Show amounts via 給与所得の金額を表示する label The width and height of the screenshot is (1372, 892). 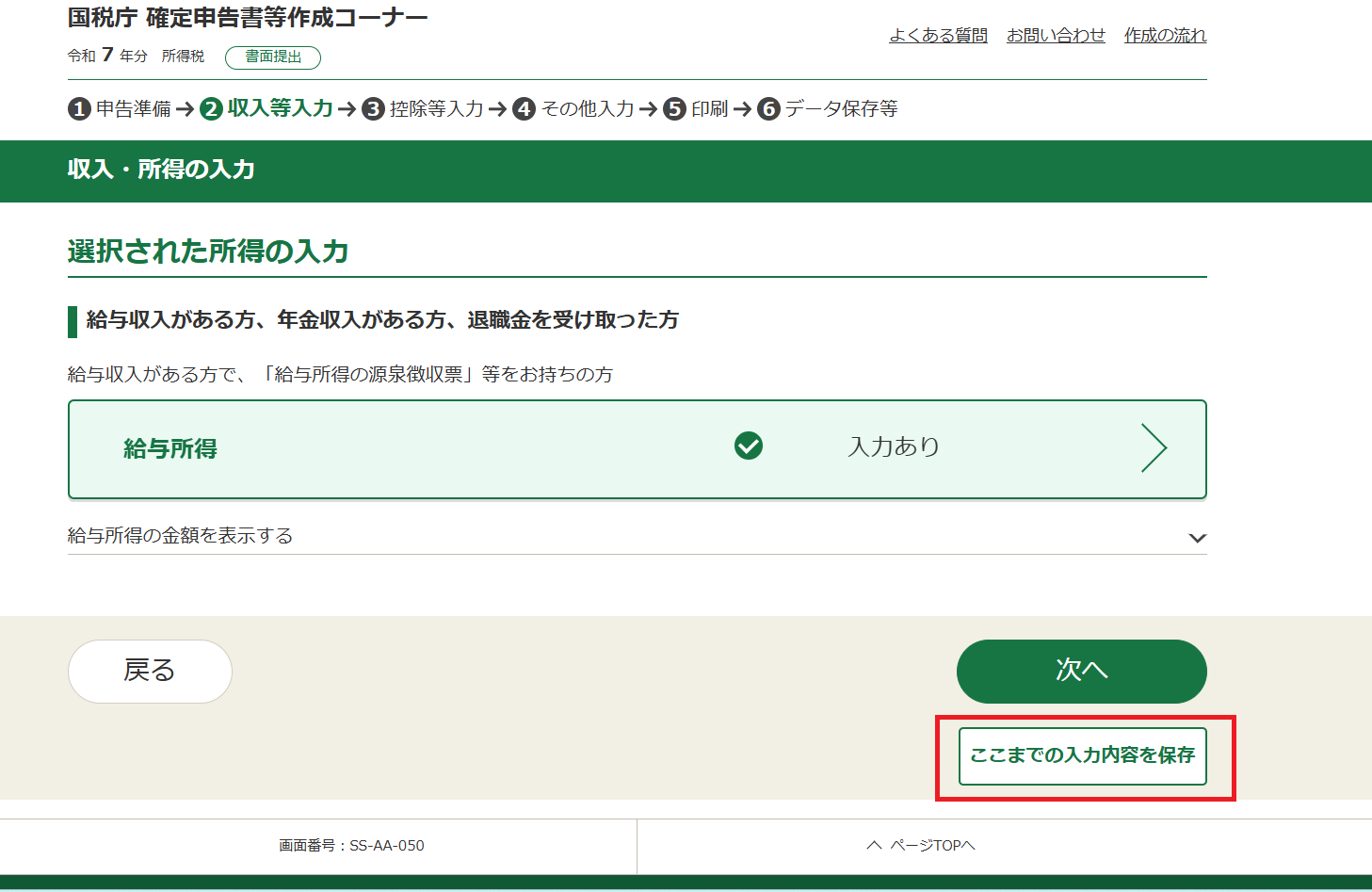coord(181,536)
